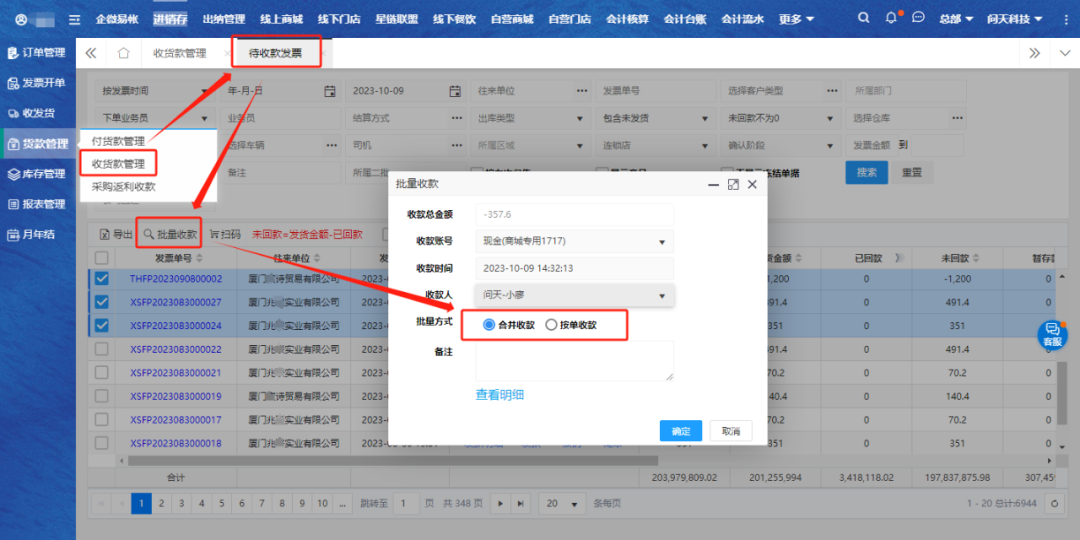Image resolution: width=1080 pixels, height=540 pixels.
Task: Switch to the 收货款管理 tab
Action: pos(180,53)
